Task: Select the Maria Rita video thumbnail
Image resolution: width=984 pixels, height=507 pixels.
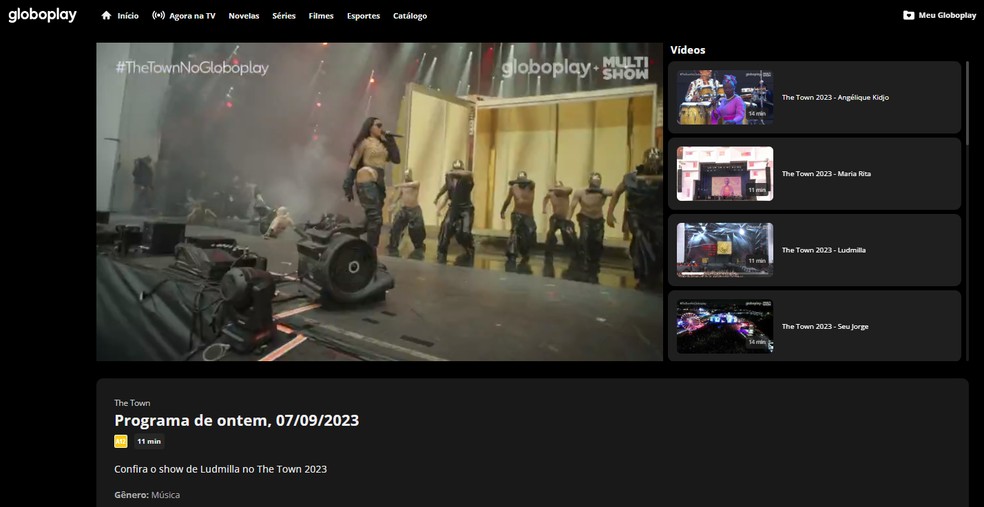Action: (725, 174)
